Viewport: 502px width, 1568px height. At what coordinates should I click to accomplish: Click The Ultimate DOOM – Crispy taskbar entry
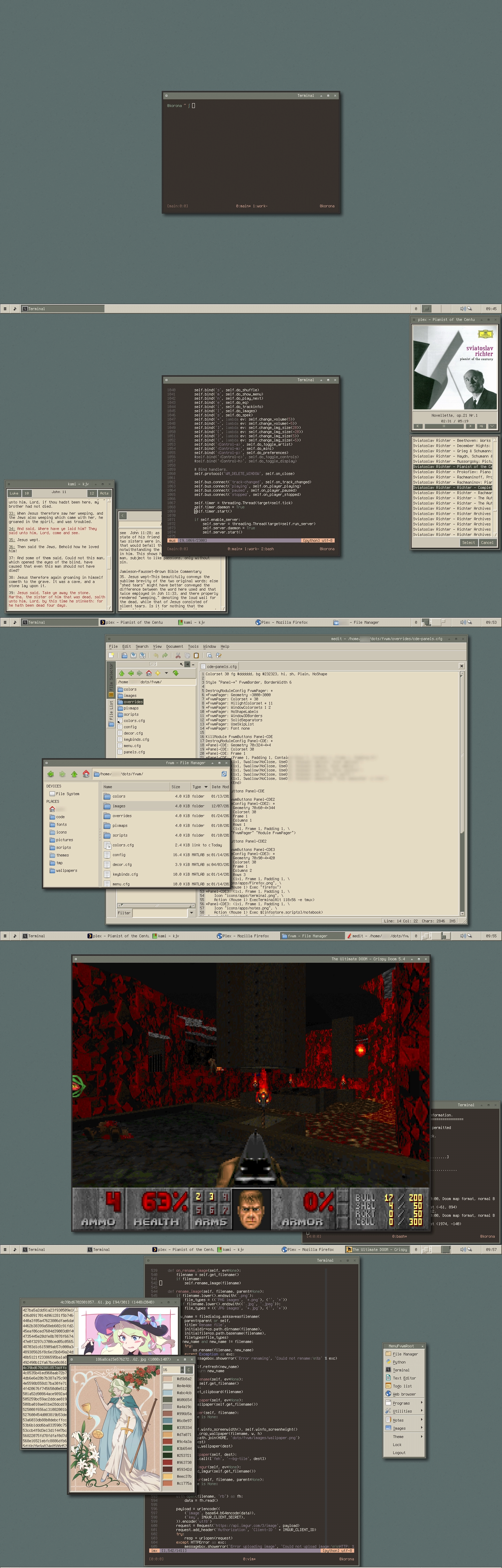tap(377, 1249)
